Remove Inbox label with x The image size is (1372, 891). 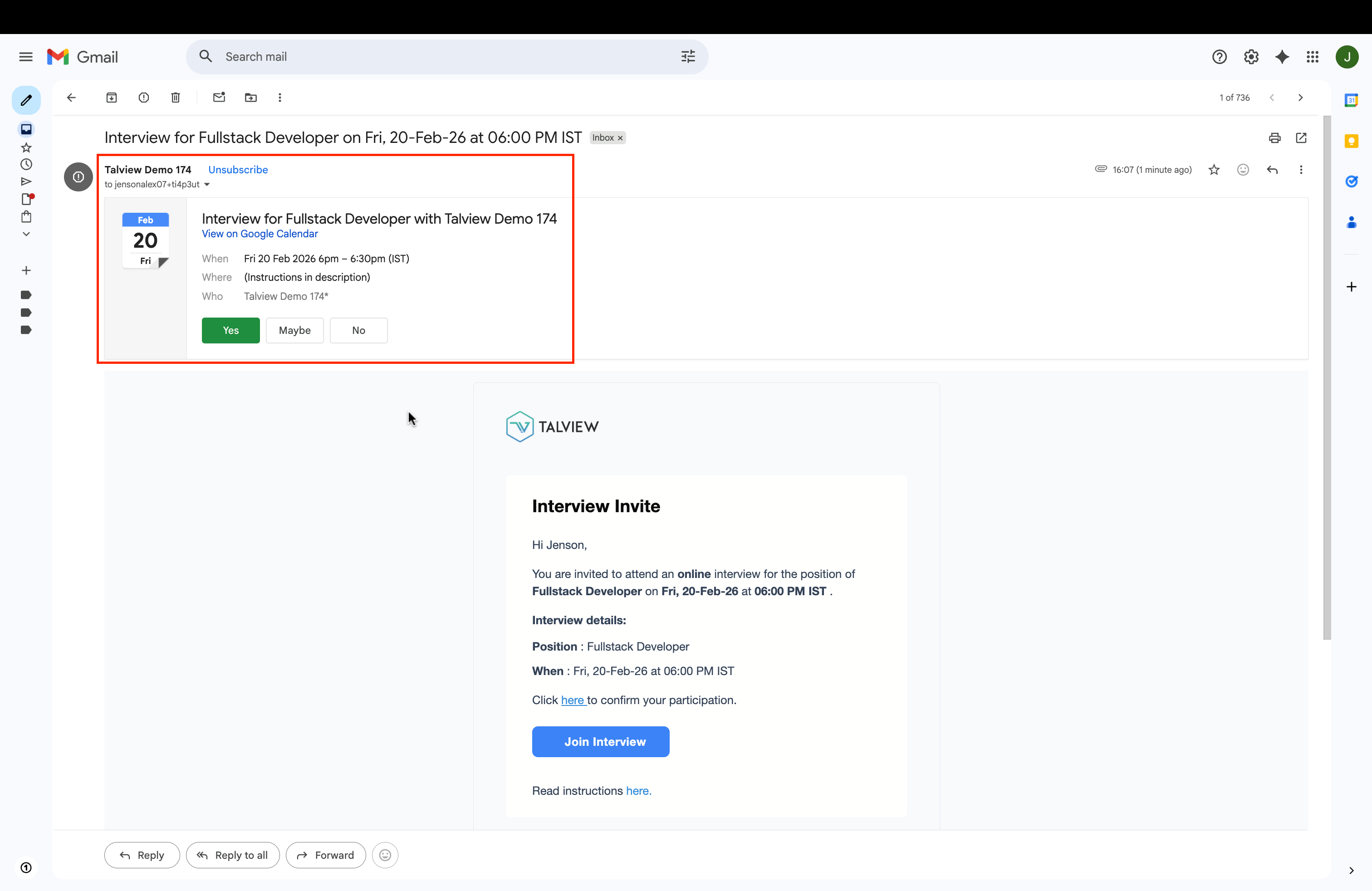[x=620, y=138]
